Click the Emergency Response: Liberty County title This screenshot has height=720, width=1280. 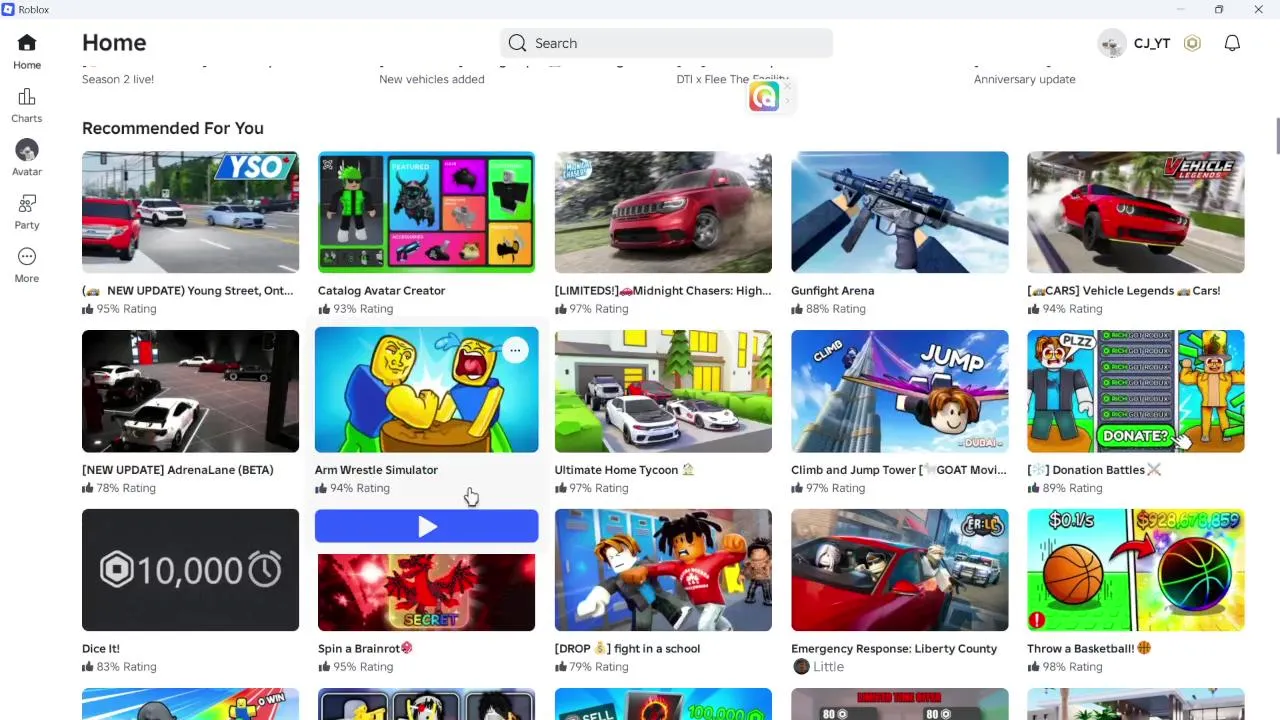(x=894, y=648)
